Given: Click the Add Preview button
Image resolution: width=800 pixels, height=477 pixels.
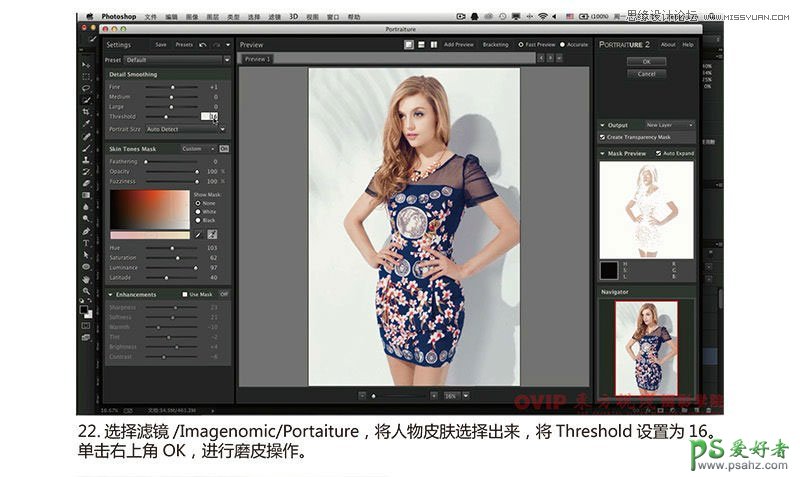Looking at the screenshot, I should (458, 45).
